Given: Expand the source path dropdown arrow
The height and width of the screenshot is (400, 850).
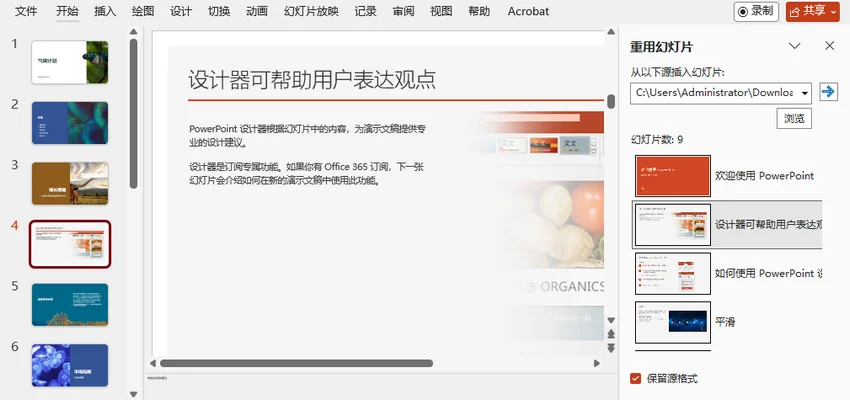Looking at the screenshot, I should click(x=805, y=93).
